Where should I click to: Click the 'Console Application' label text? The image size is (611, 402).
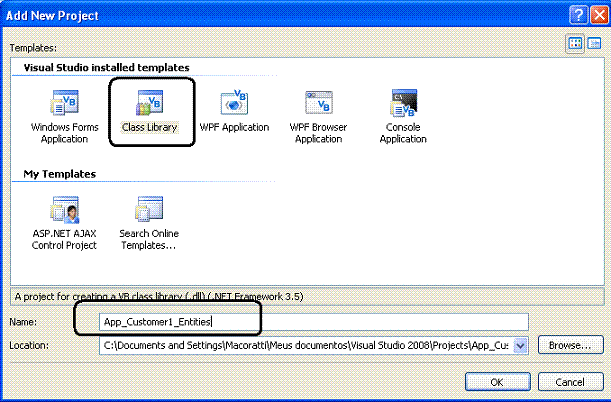(403, 133)
